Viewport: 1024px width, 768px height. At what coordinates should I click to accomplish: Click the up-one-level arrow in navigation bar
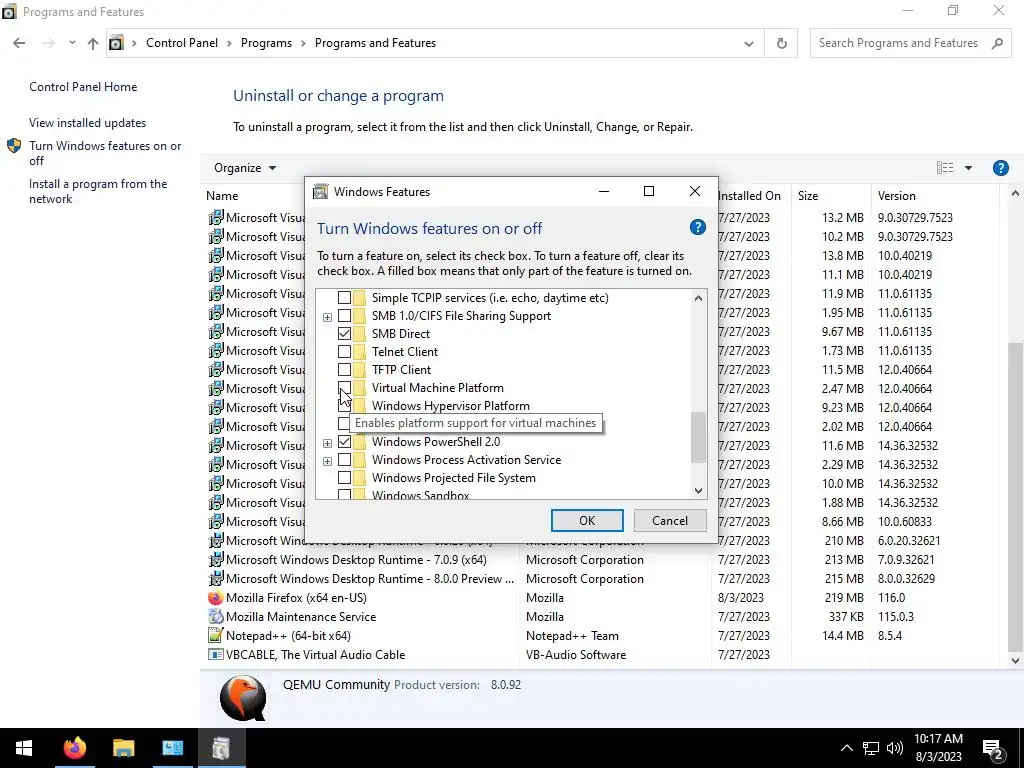93,43
